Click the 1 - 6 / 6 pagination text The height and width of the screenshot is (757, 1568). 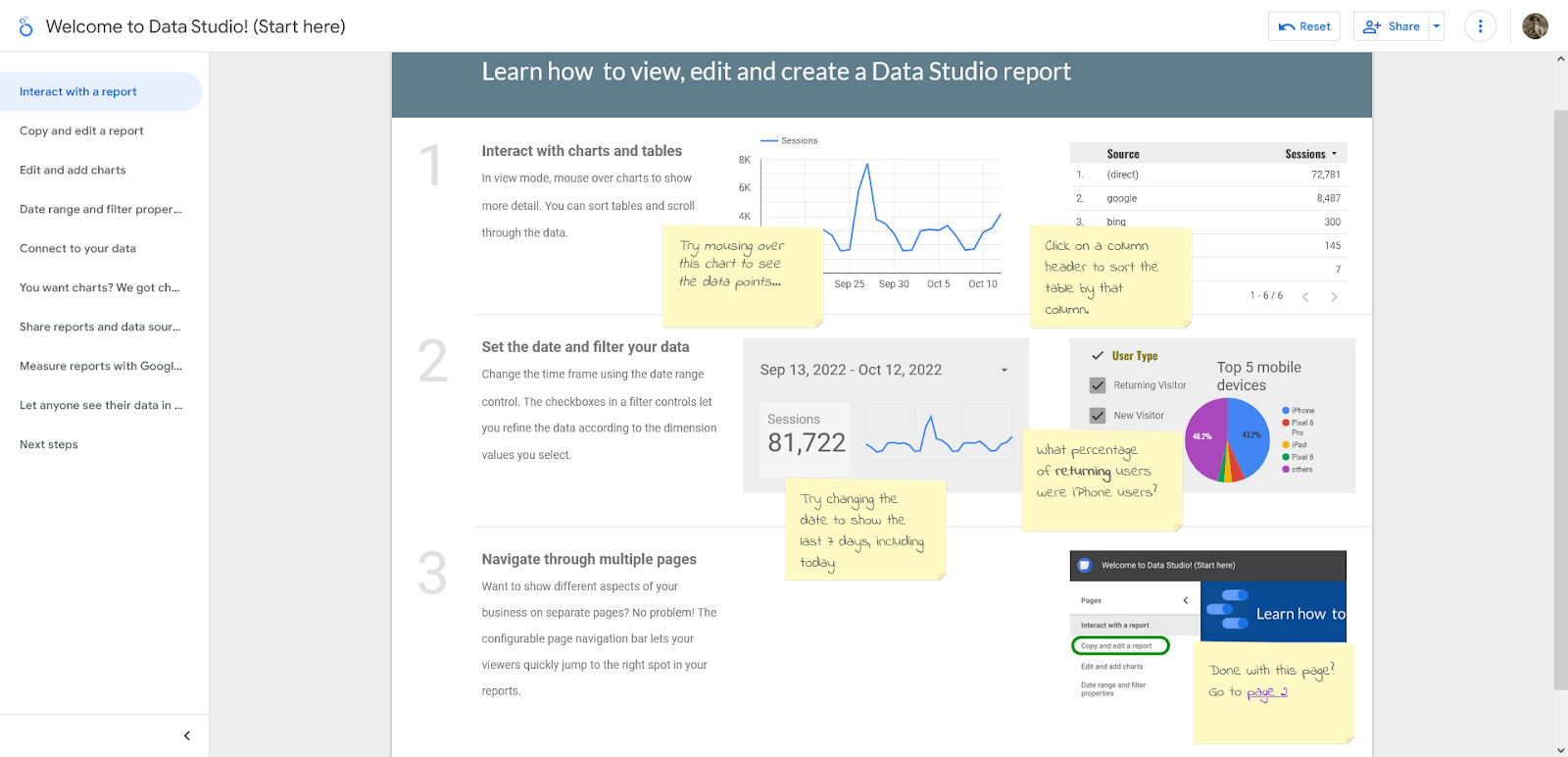point(1266,296)
